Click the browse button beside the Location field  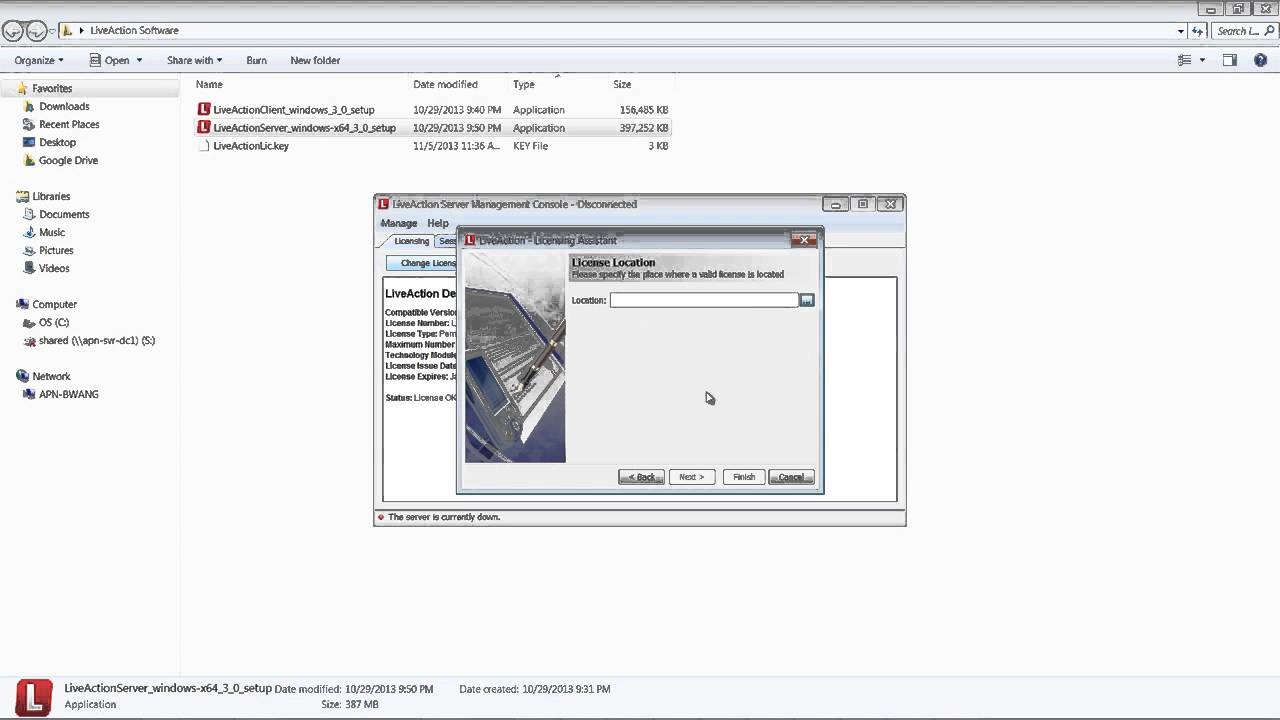coord(807,300)
